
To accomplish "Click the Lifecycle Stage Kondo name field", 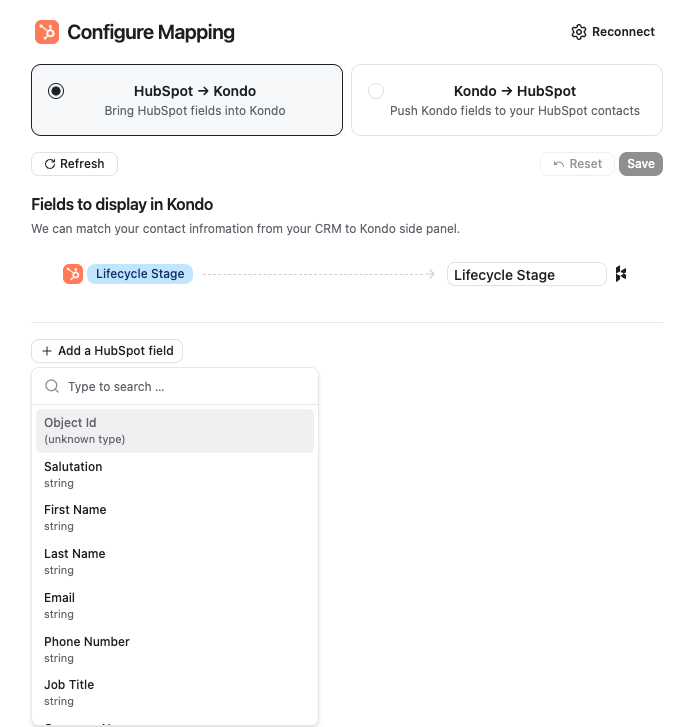I will click(527, 274).
